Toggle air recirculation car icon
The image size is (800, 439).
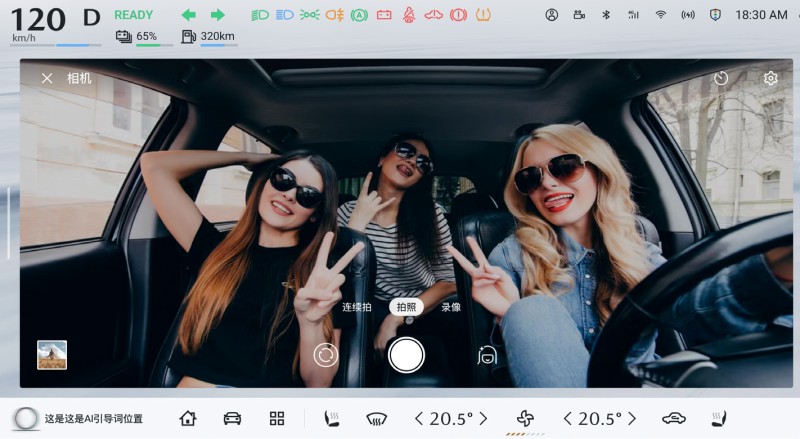(673, 419)
